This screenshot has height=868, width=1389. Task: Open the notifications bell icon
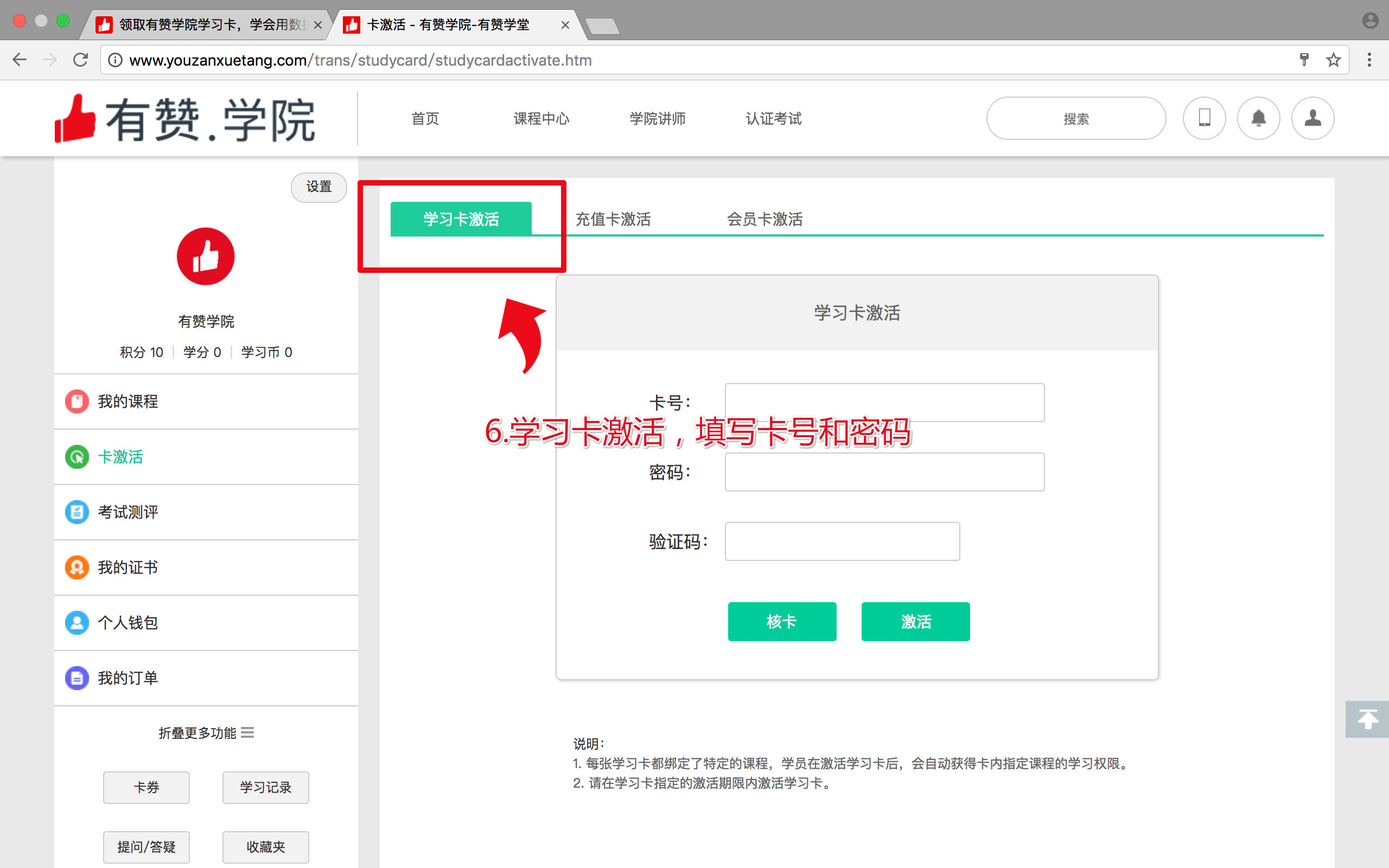(1258, 118)
